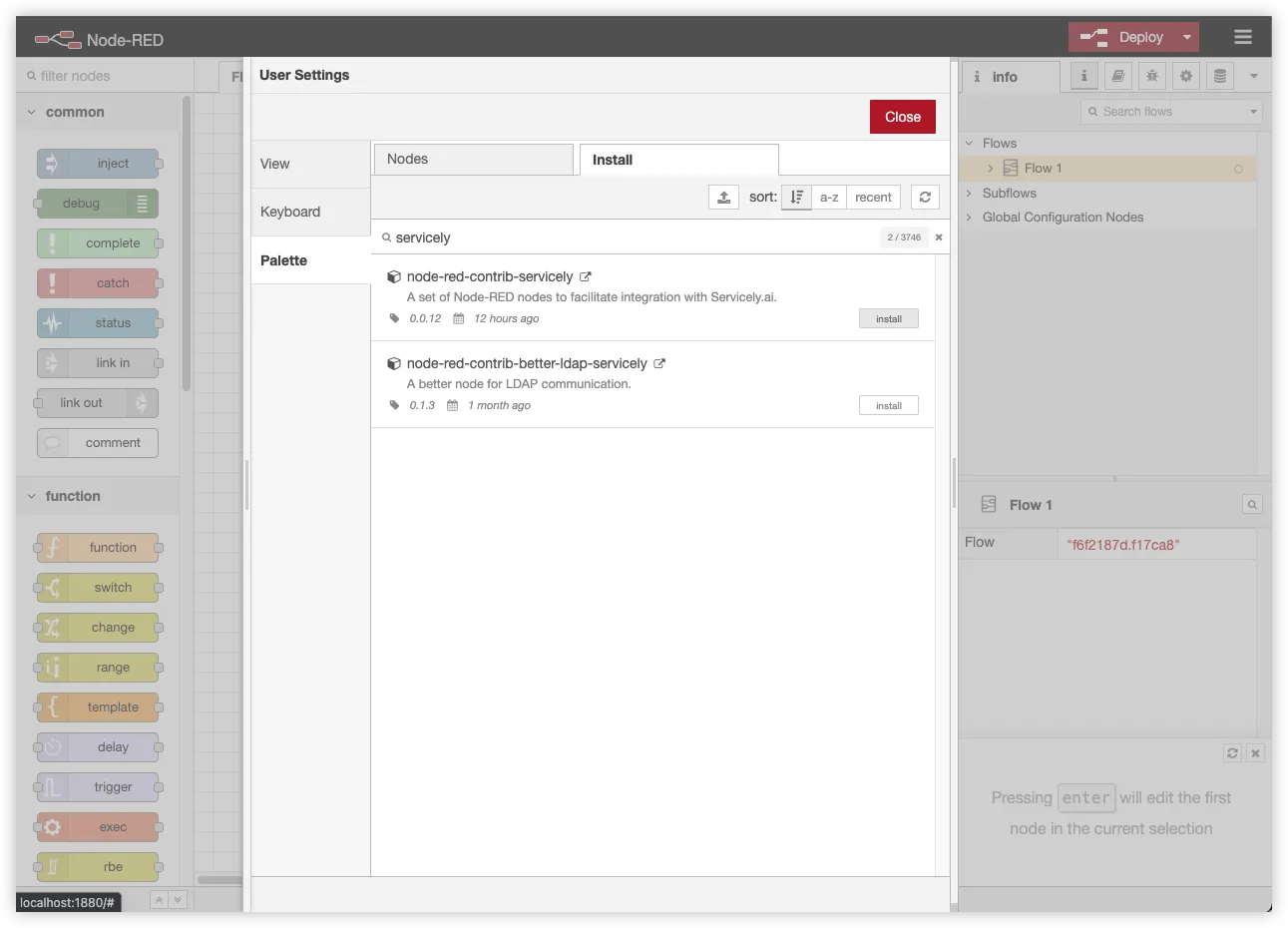Switch to the Nodes tab
Screen dimensions: 1288x928
[x=473, y=159]
